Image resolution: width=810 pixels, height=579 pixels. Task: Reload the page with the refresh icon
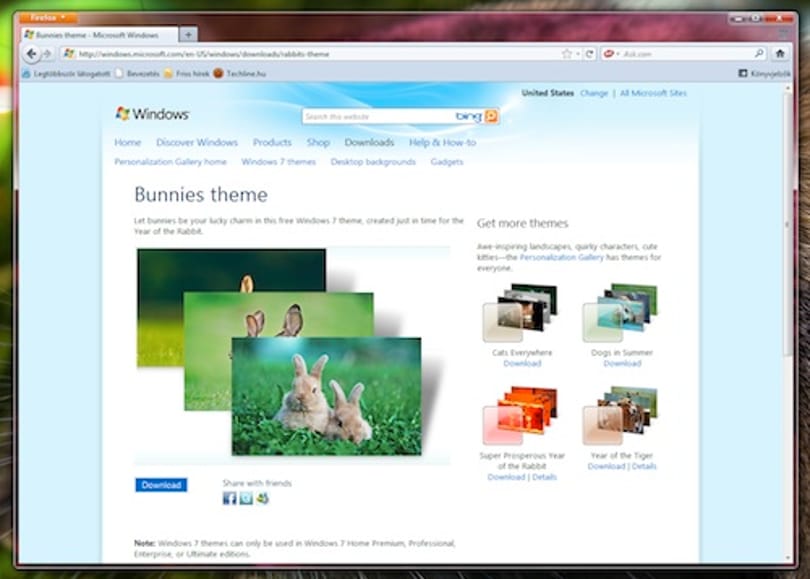(x=589, y=54)
